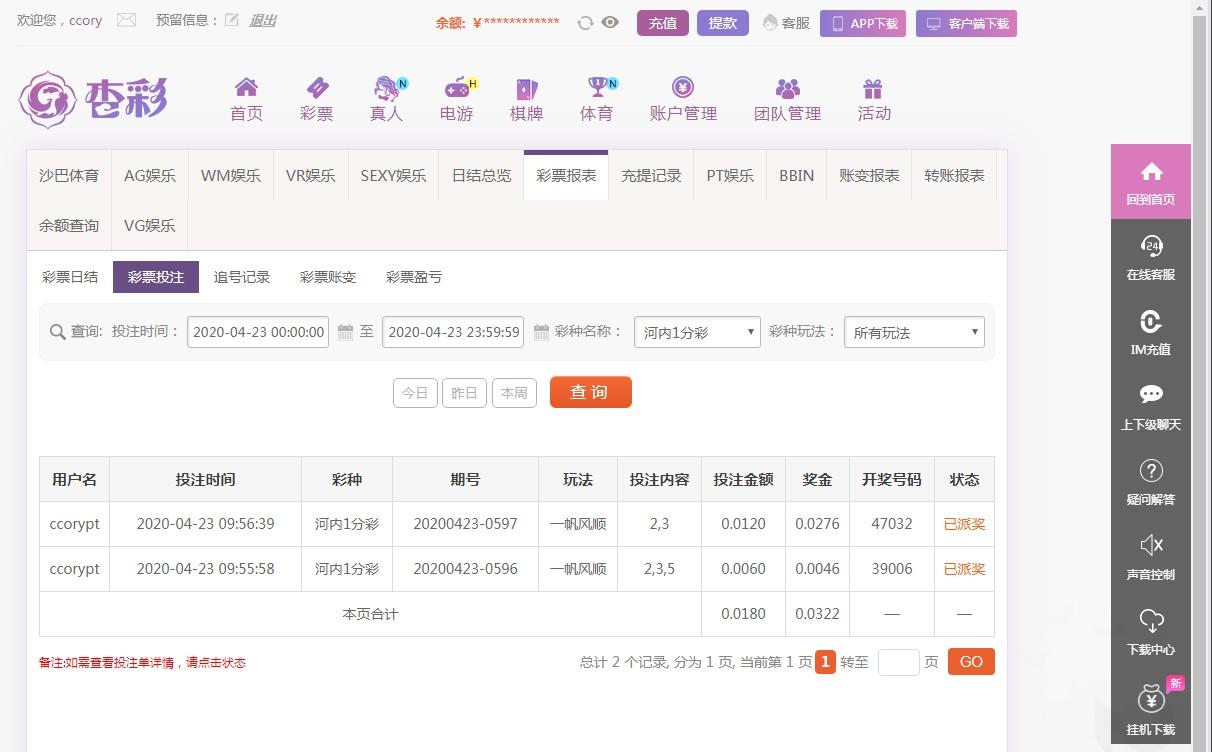Toggle 声音控制 mute sound icon
Viewport: 1212px width, 752px height.
(1151, 545)
